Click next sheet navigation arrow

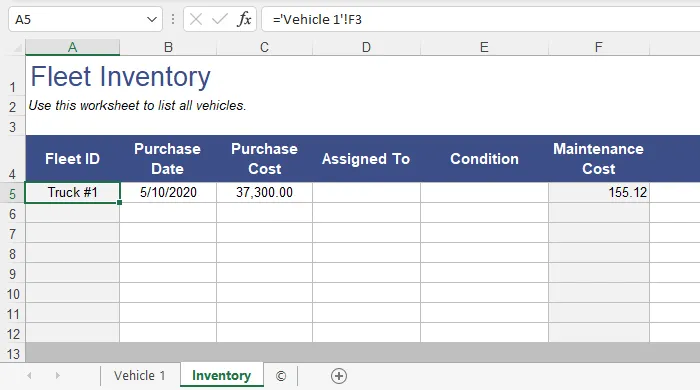pyautogui.click(x=58, y=376)
